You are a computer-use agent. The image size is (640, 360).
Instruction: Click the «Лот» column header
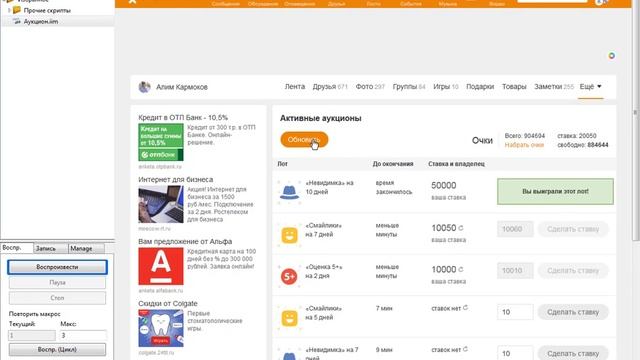[282, 164]
